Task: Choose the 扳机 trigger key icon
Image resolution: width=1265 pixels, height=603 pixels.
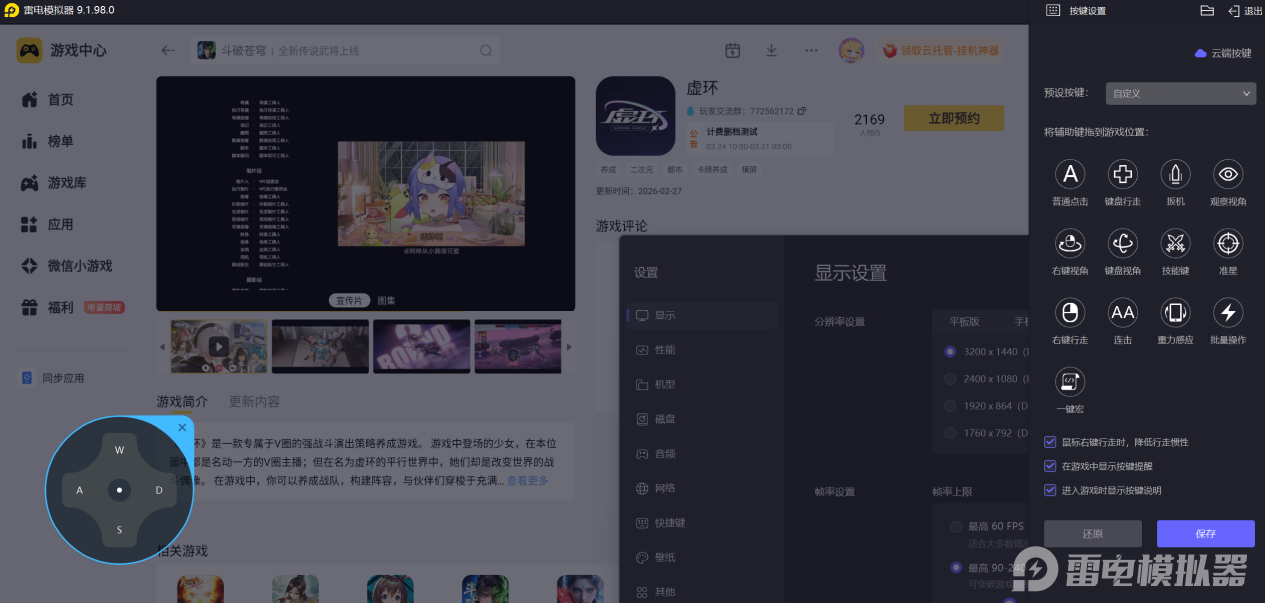Action: [x=1175, y=175]
